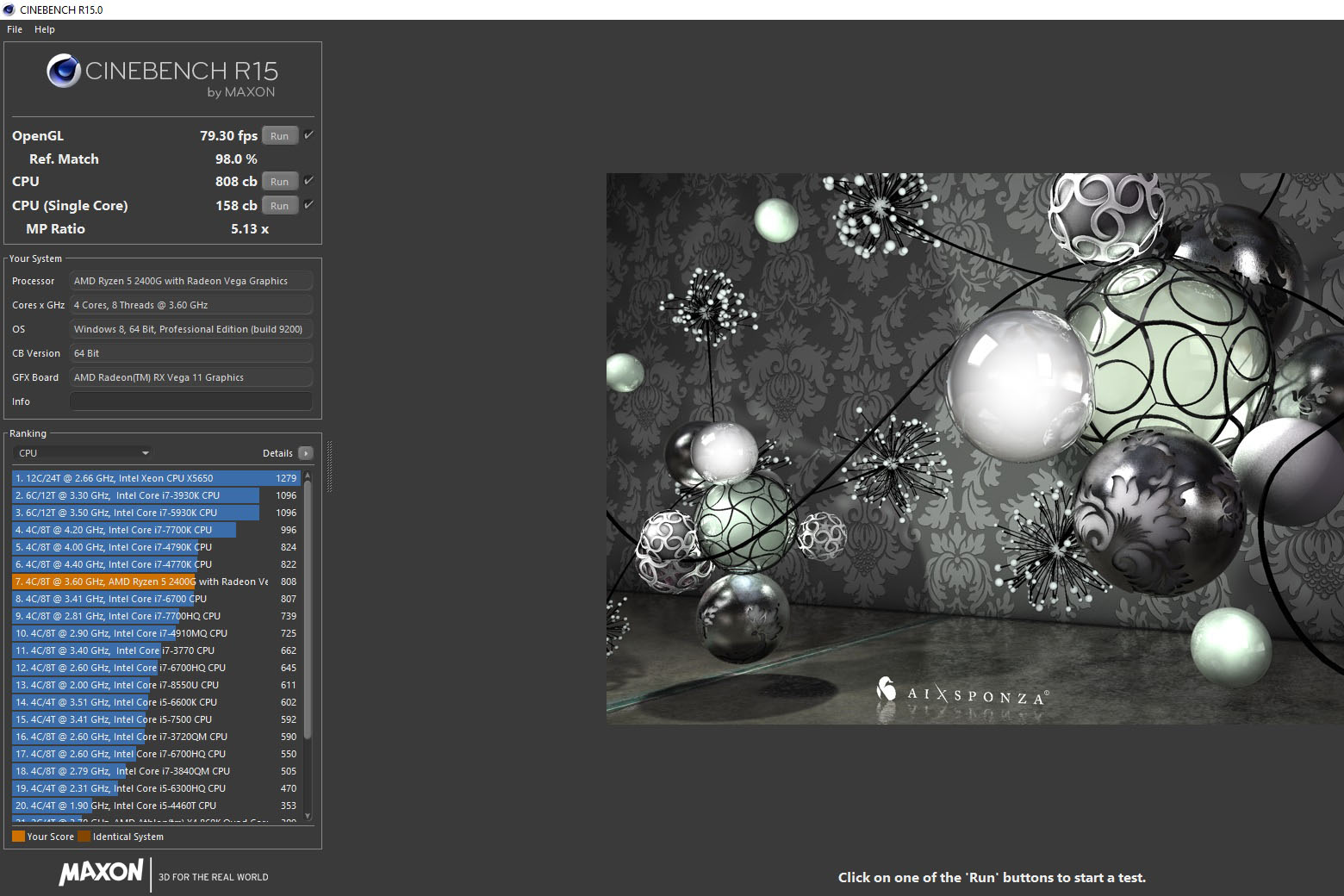Select the Intel Core i7-6700 ranking row
Image resolution: width=1344 pixels, height=896 pixels.
tap(156, 599)
